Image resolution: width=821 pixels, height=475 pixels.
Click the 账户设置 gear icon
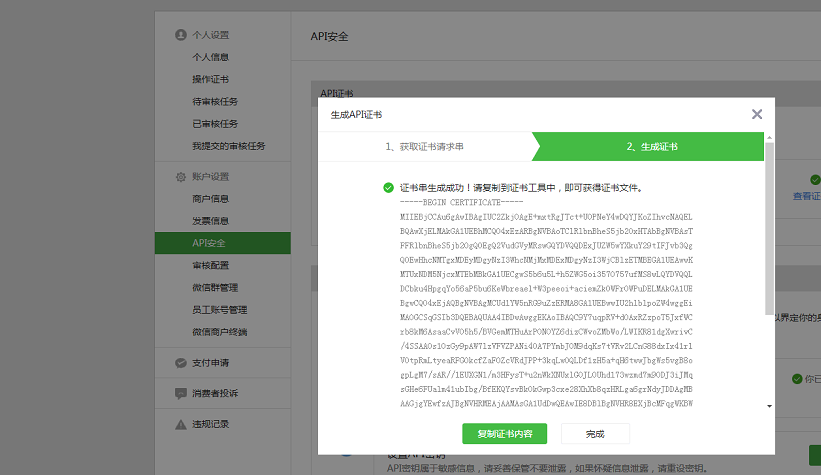(x=180, y=177)
